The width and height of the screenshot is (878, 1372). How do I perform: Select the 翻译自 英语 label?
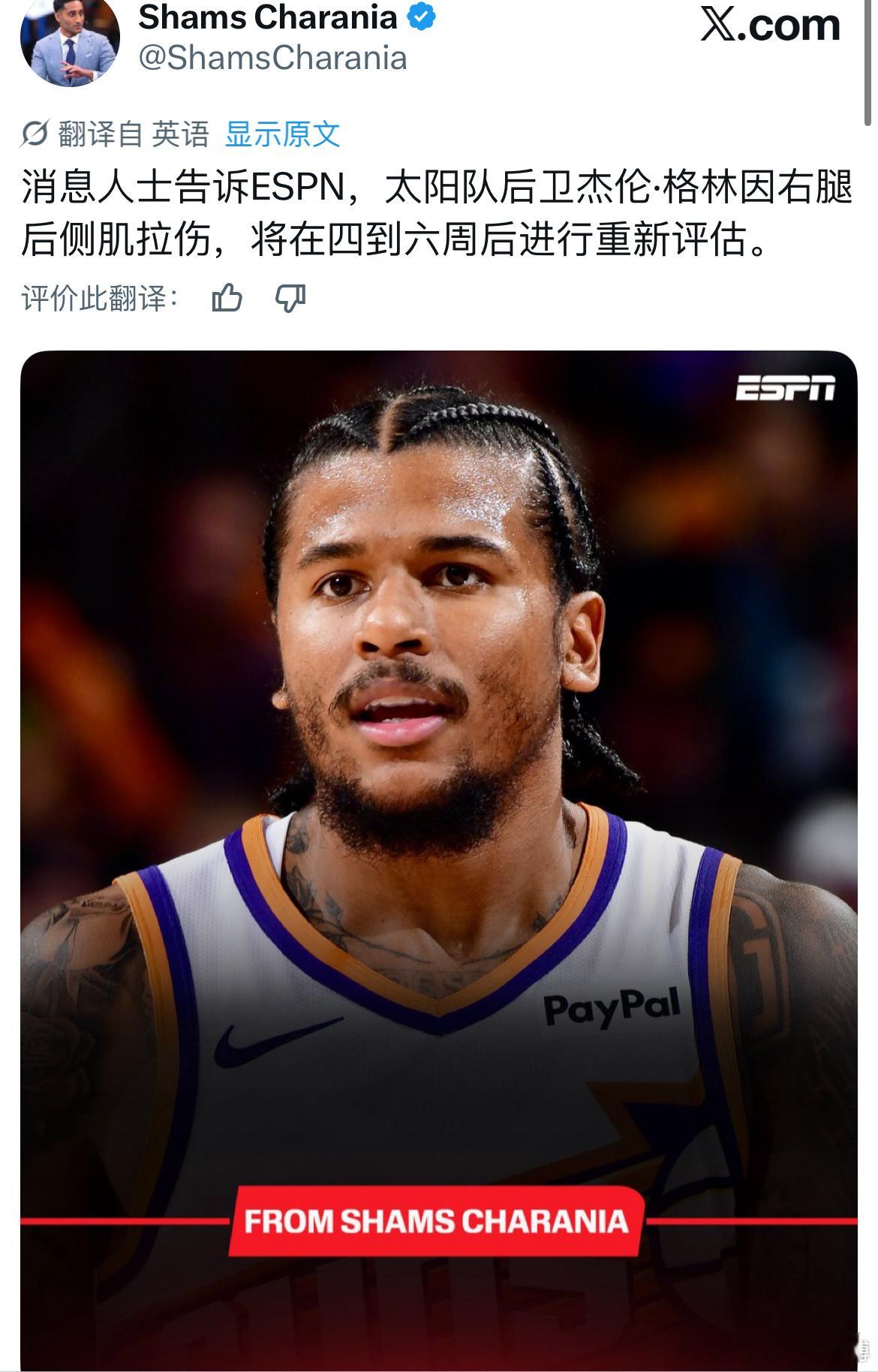[x=134, y=134]
